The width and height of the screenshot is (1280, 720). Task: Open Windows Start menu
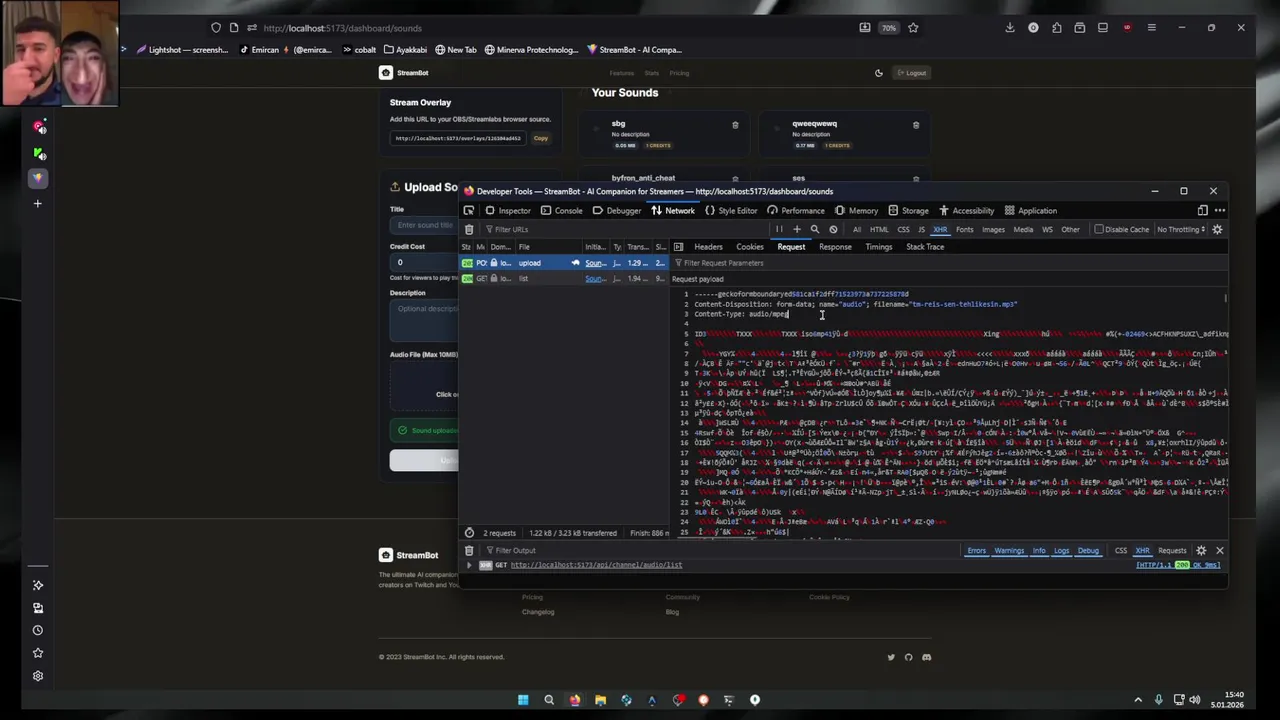[523, 700]
